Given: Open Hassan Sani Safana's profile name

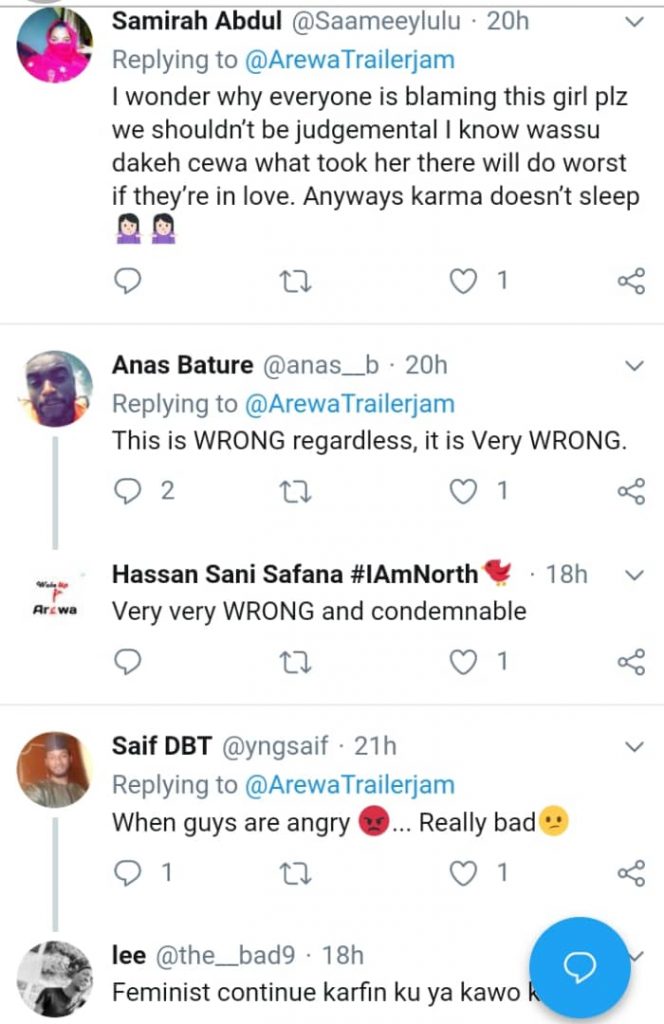Looking at the screenshot, I should coord(296,574).
